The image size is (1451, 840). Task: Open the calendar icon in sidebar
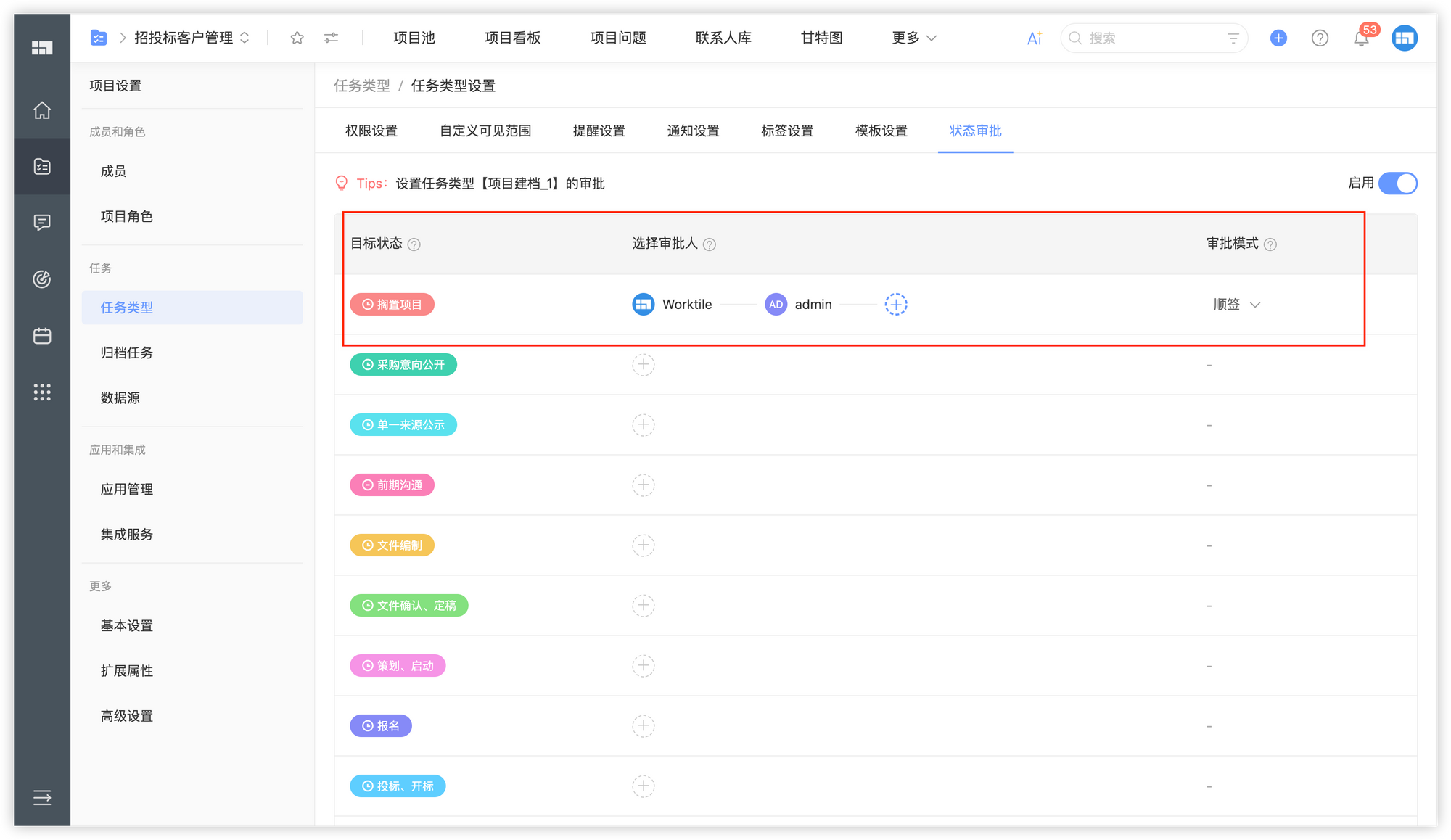pos(41,335)
